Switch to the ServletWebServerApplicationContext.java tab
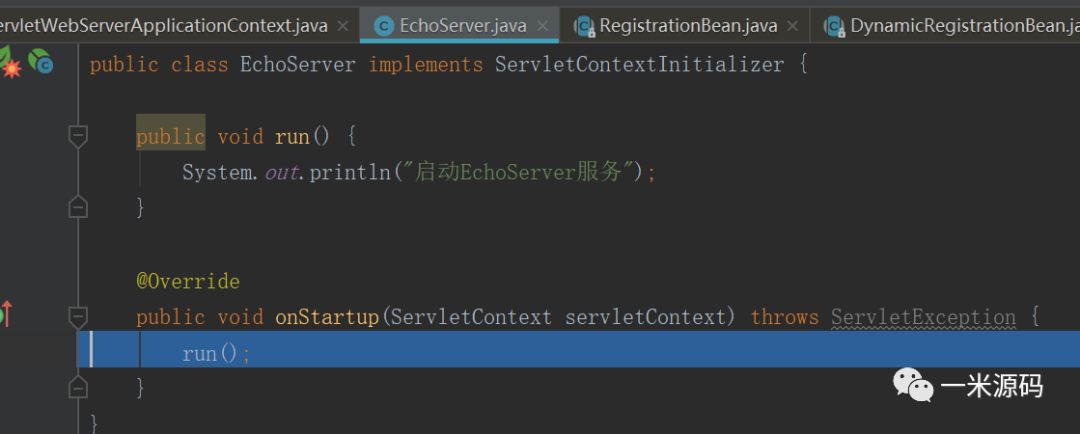The height and width of the screenshot is (434, 1080). point(165,26)
